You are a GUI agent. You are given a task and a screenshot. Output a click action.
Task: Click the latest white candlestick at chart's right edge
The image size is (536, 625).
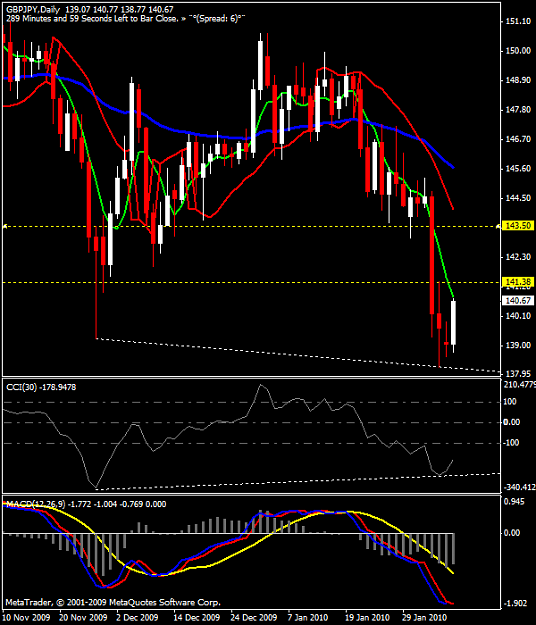(454, 323)
